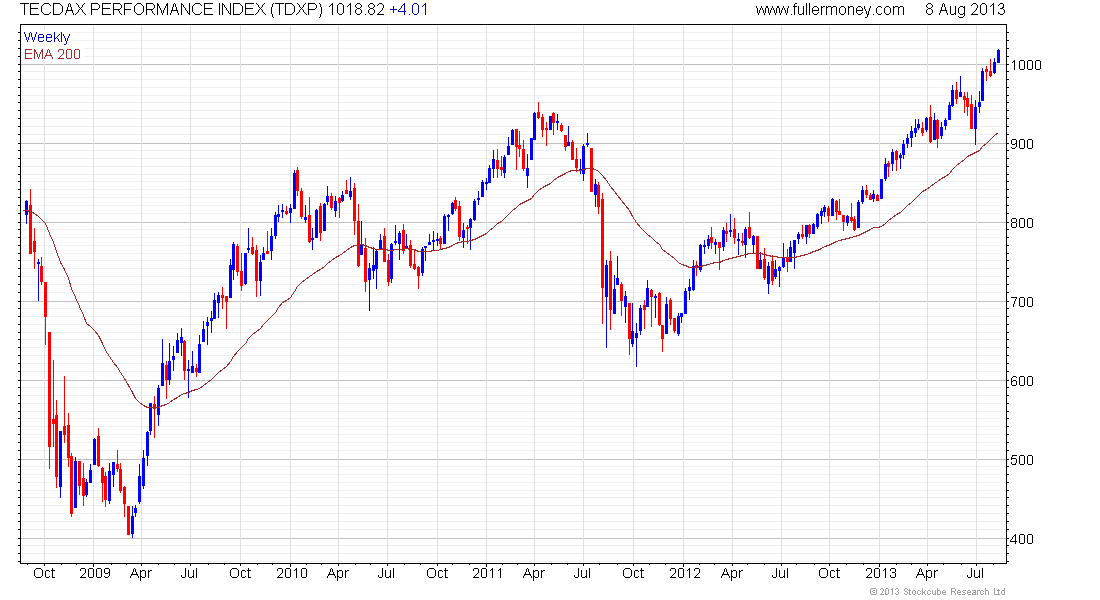Click the 400 price axis label

[1021, 539]
